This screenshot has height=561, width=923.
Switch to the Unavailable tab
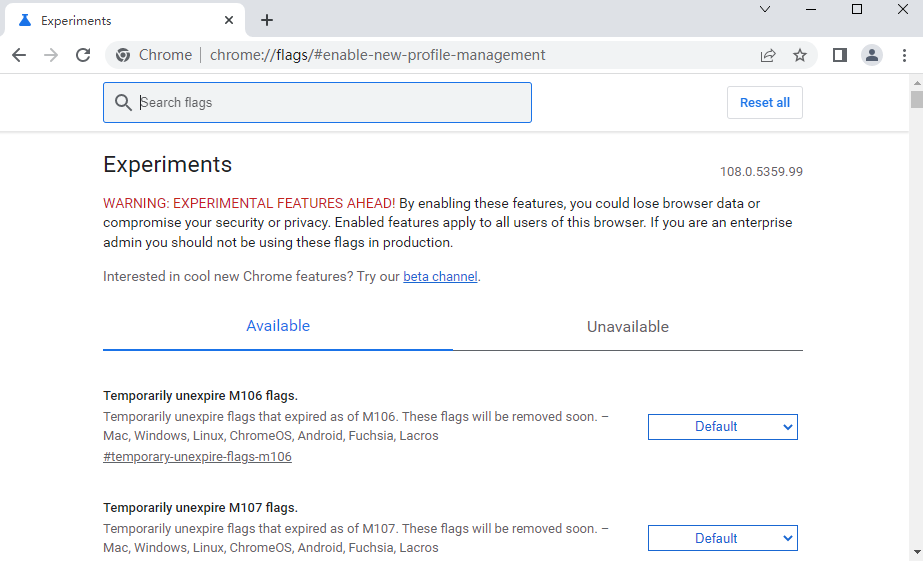pos(627,327)
